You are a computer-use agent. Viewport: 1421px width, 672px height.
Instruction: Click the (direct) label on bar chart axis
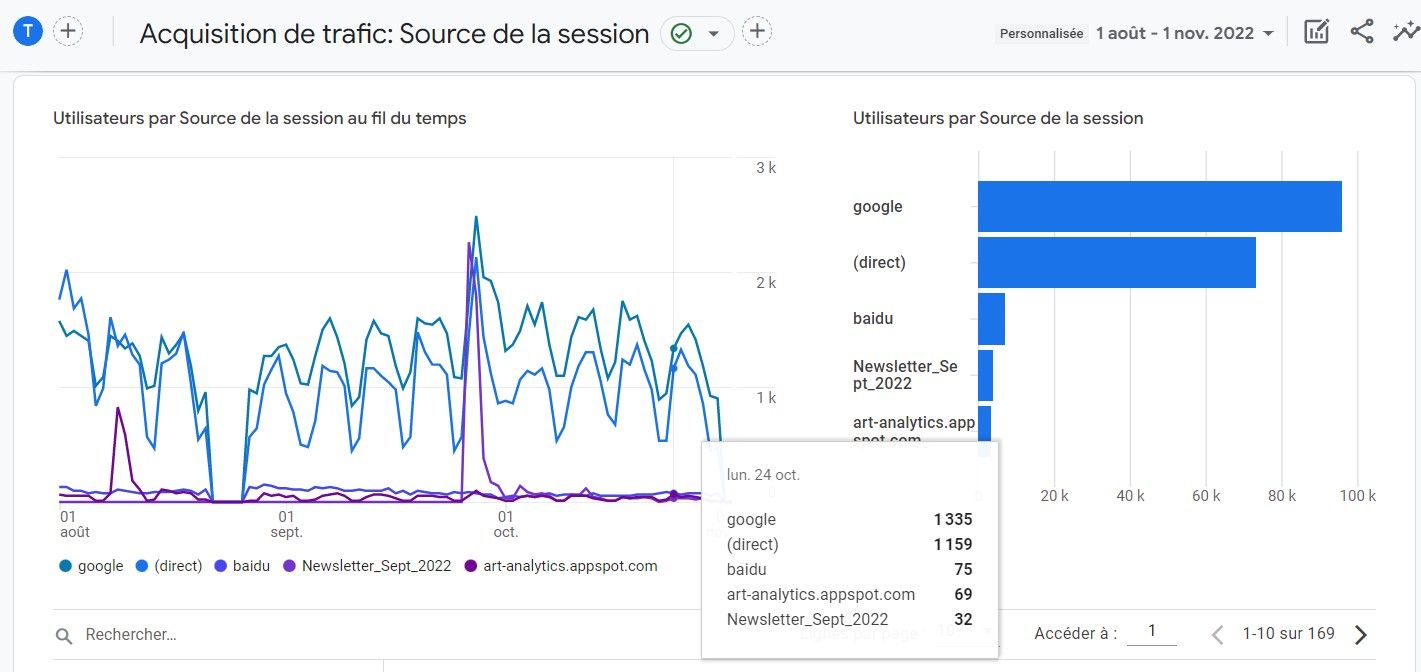(879, 263)
